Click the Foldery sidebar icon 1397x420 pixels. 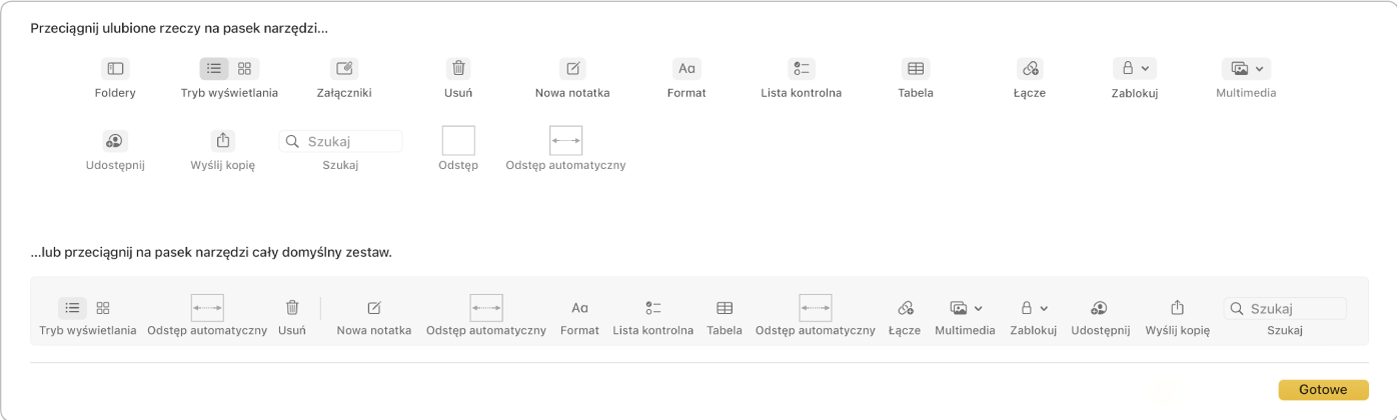pos(115,69)
